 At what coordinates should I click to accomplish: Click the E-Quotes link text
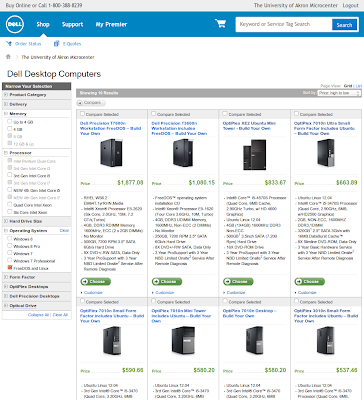72,44
